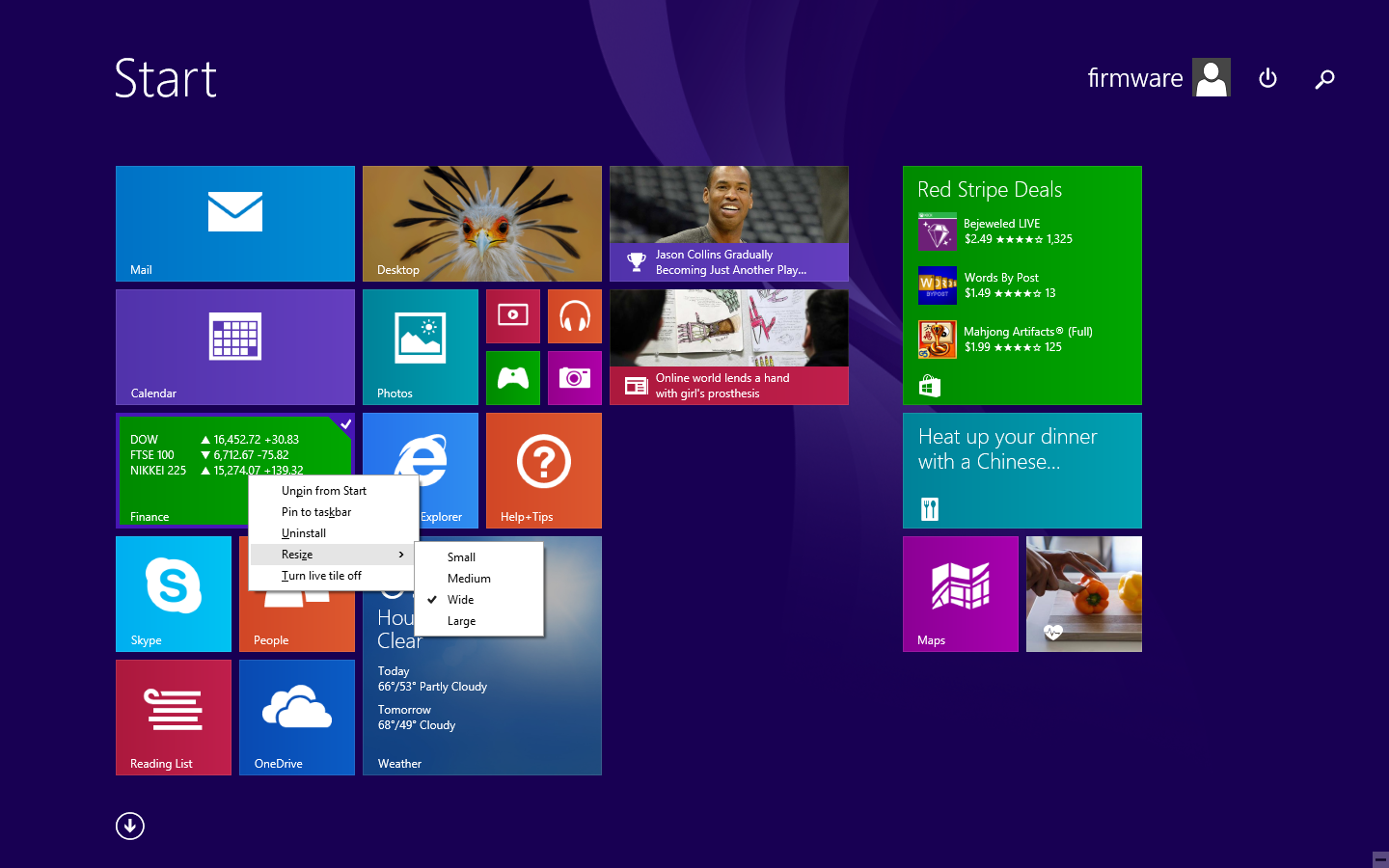
Task: Click the "Heat up your dinner" headline
Action: click(1008, 449)
